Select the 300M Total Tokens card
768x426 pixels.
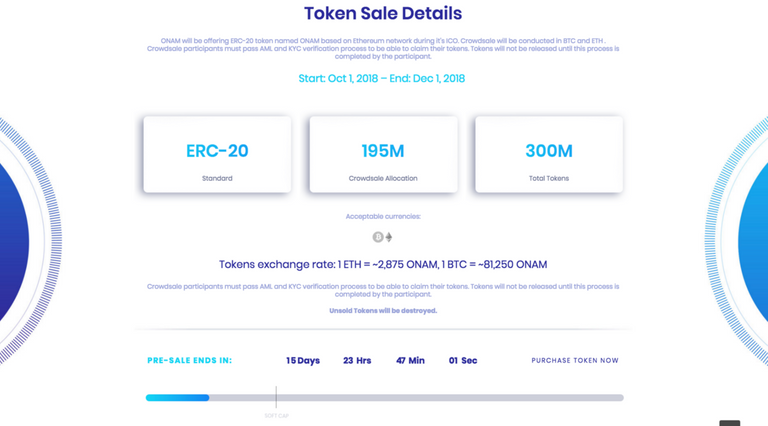549,154
